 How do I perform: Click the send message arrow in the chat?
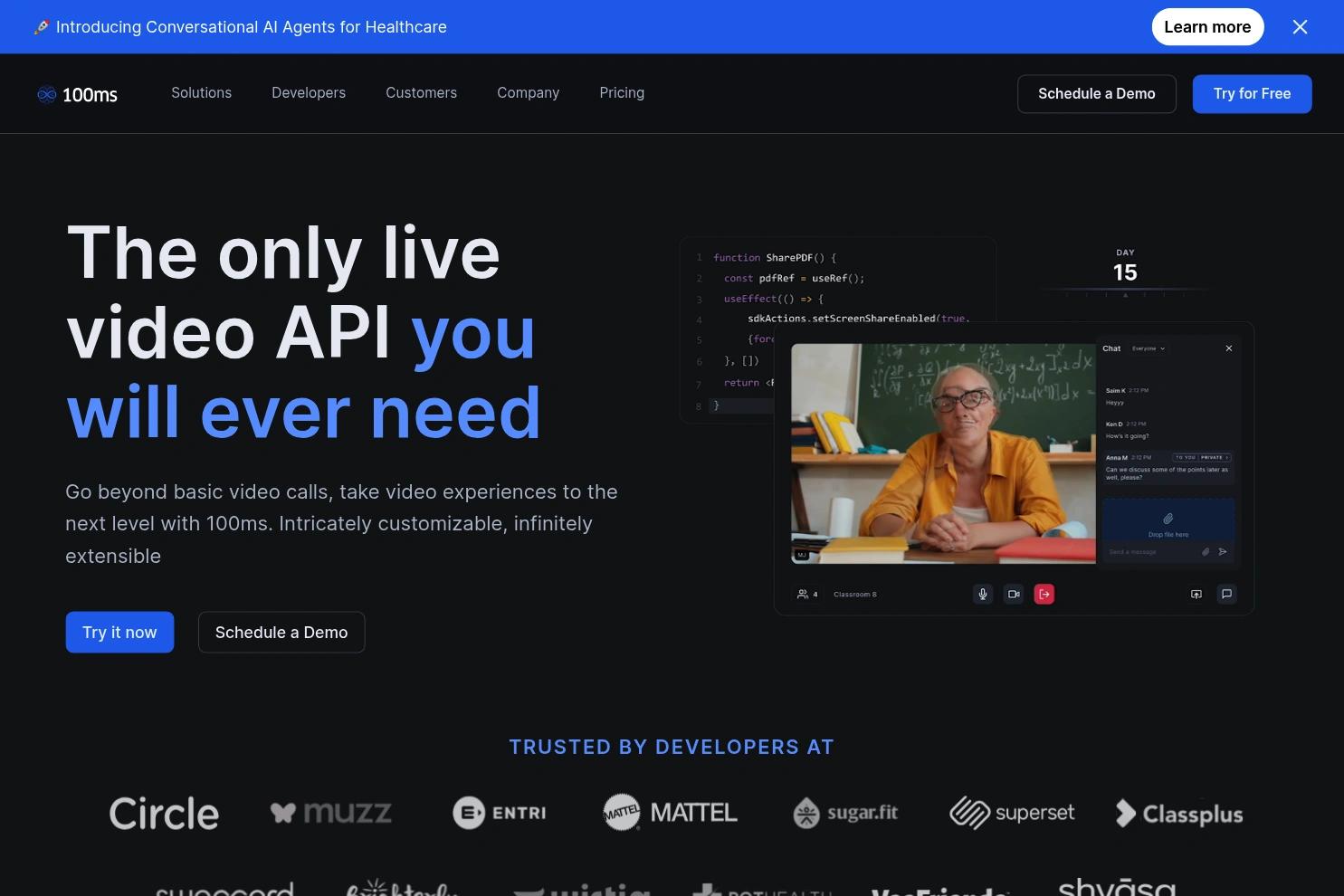1223,551
